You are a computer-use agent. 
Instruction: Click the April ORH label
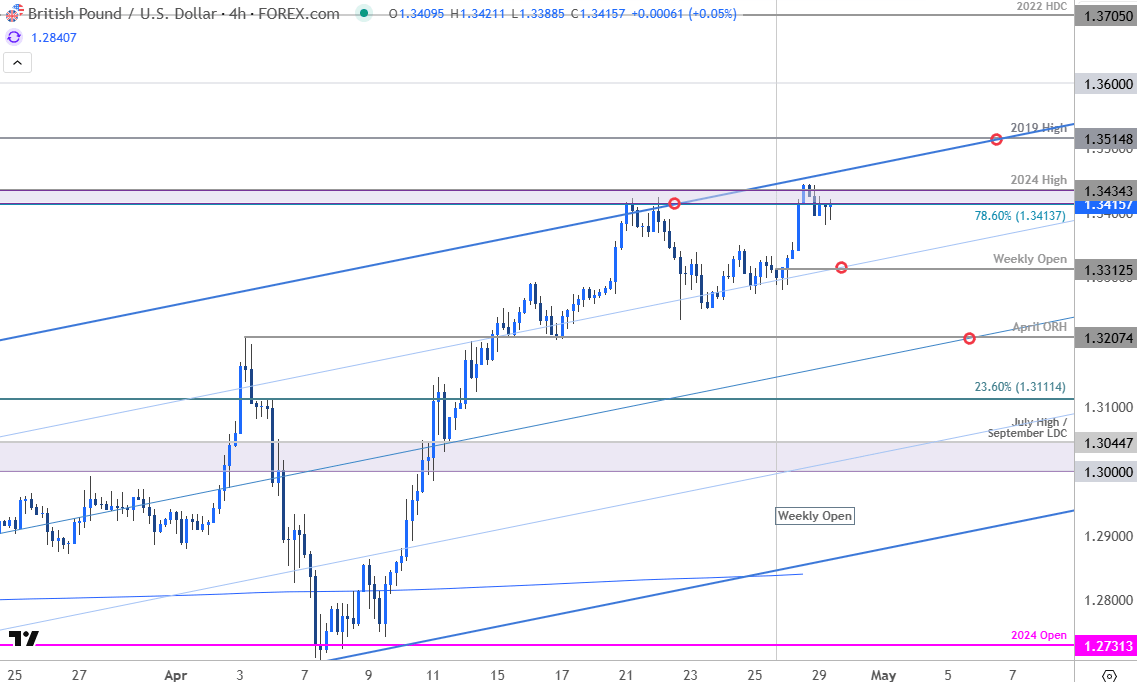(x=1040, y=327)
